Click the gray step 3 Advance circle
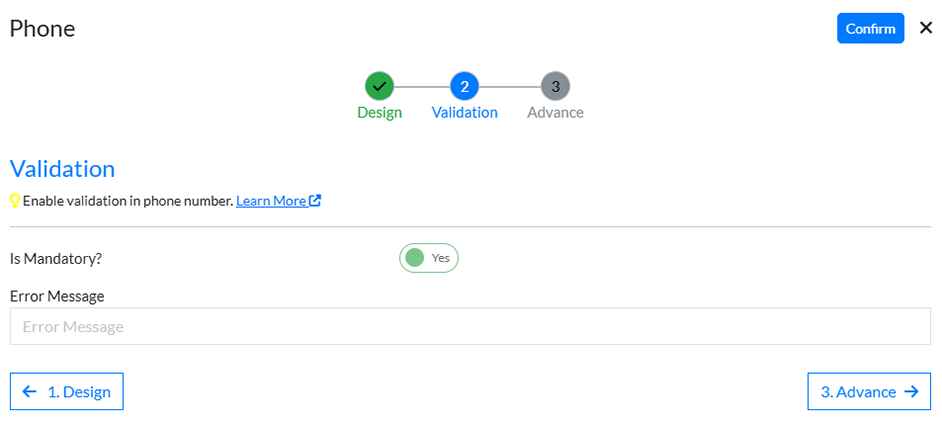The width and height of the screenshot is (942, 425). click(555, 86)
